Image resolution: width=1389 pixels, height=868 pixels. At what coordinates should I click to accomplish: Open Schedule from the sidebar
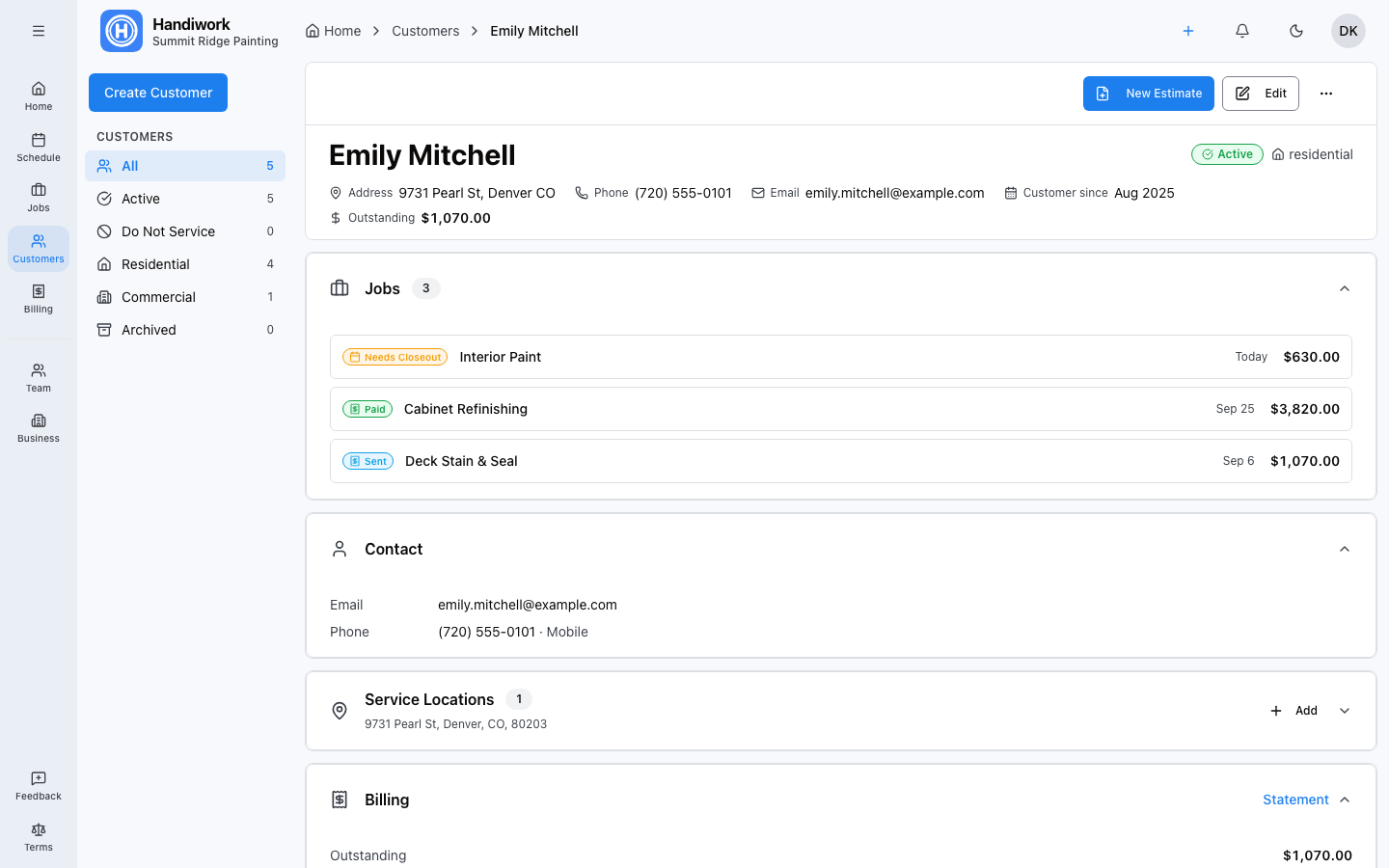tap(39, 147)
